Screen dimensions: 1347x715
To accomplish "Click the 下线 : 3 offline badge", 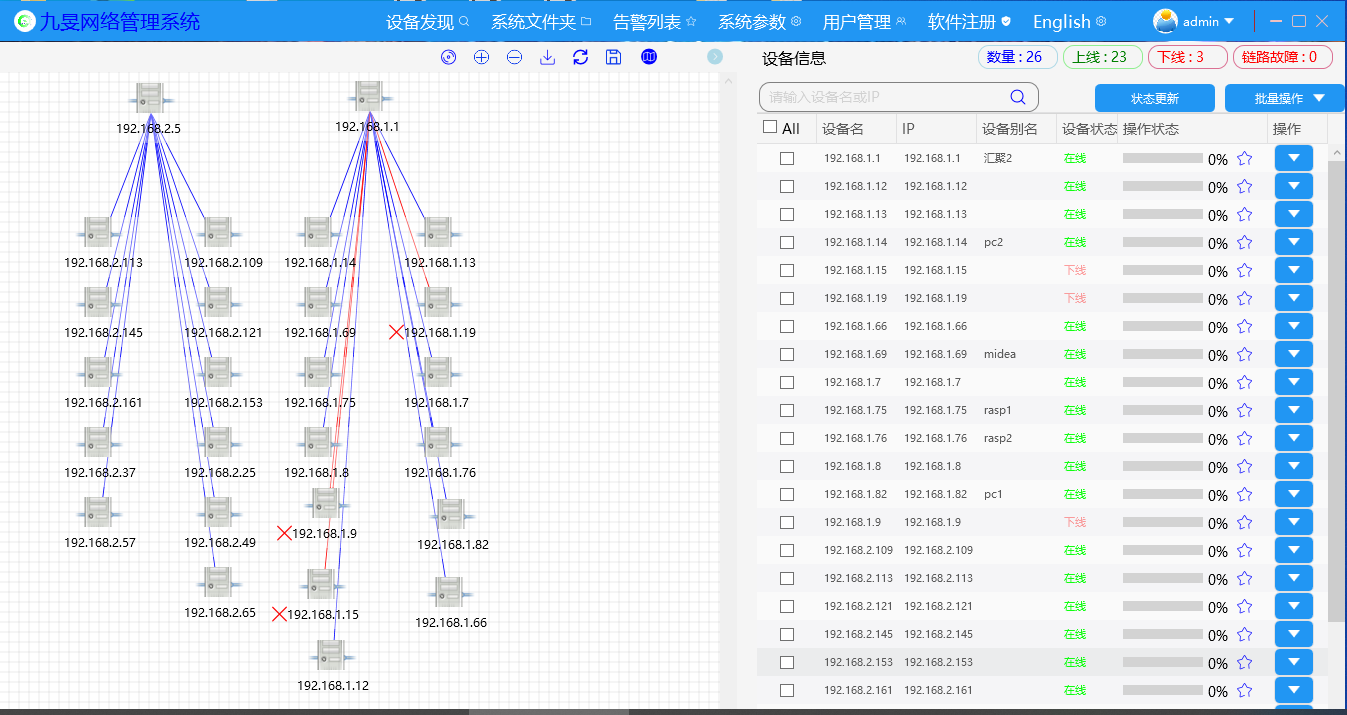I will click(x=1187, y=57).
